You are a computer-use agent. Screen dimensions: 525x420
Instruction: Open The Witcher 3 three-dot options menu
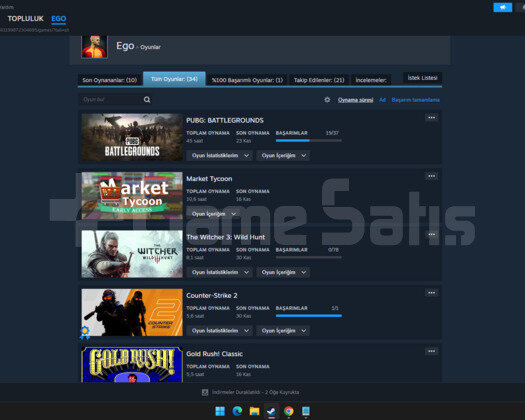tap(431, 234)
